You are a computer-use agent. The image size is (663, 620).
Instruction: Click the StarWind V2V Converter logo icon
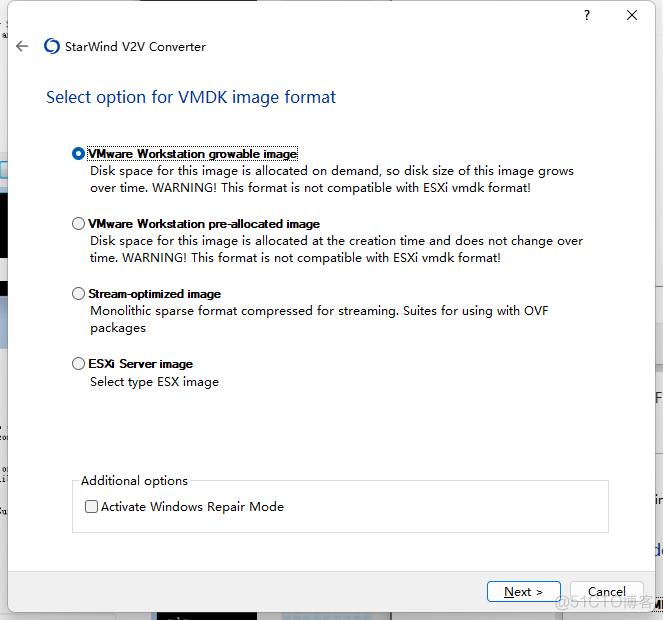(52, 46)
